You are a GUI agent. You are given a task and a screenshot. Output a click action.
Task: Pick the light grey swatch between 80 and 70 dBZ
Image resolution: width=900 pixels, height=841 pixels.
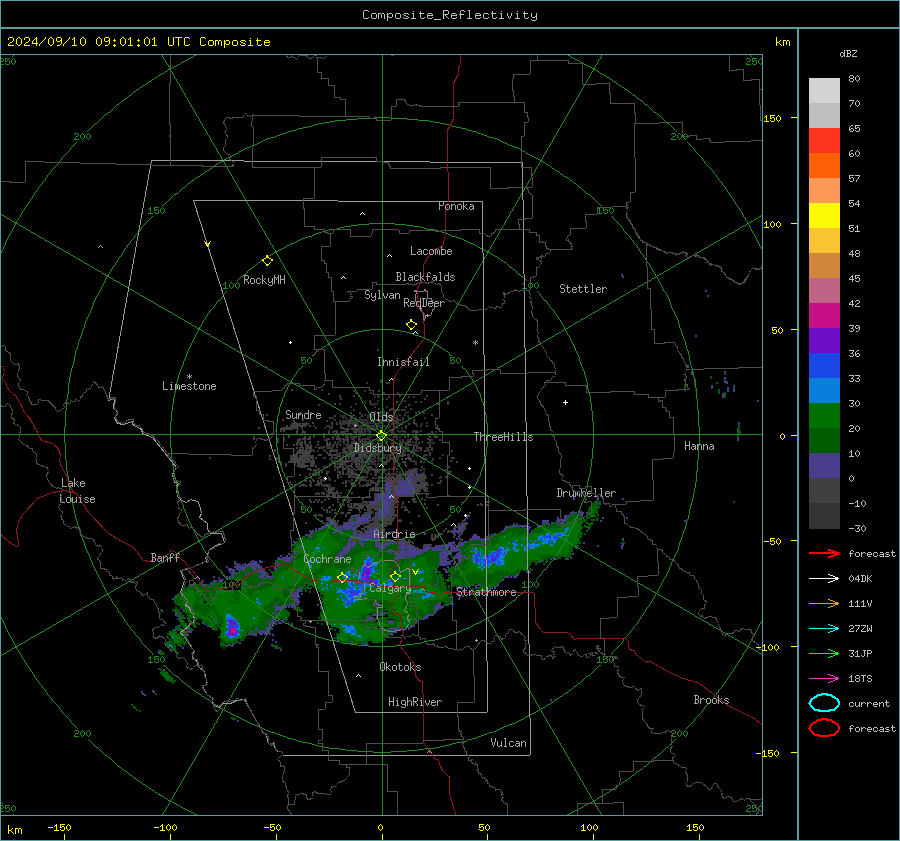coord(824,91)
